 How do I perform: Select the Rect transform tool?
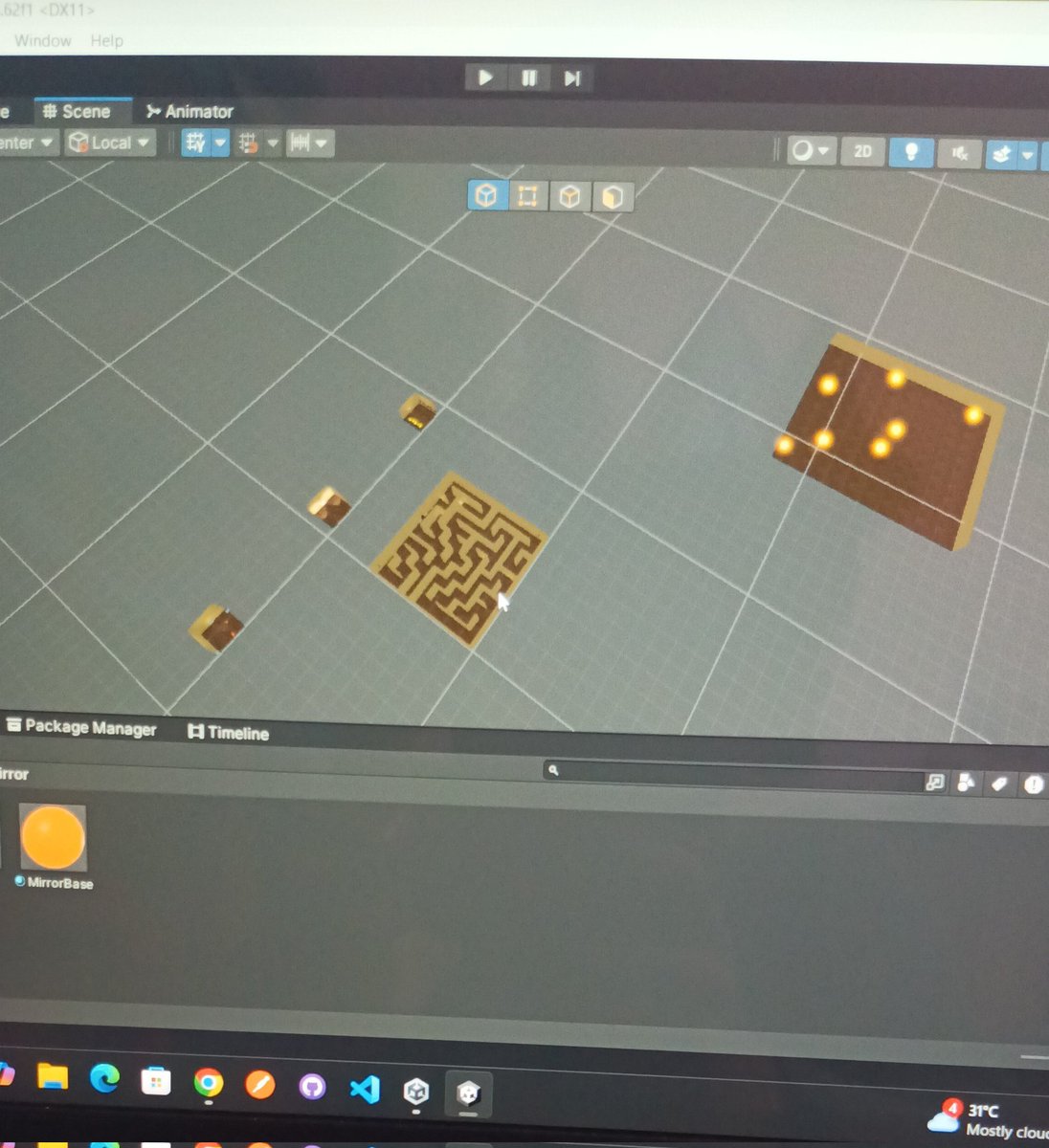(529, 195)
